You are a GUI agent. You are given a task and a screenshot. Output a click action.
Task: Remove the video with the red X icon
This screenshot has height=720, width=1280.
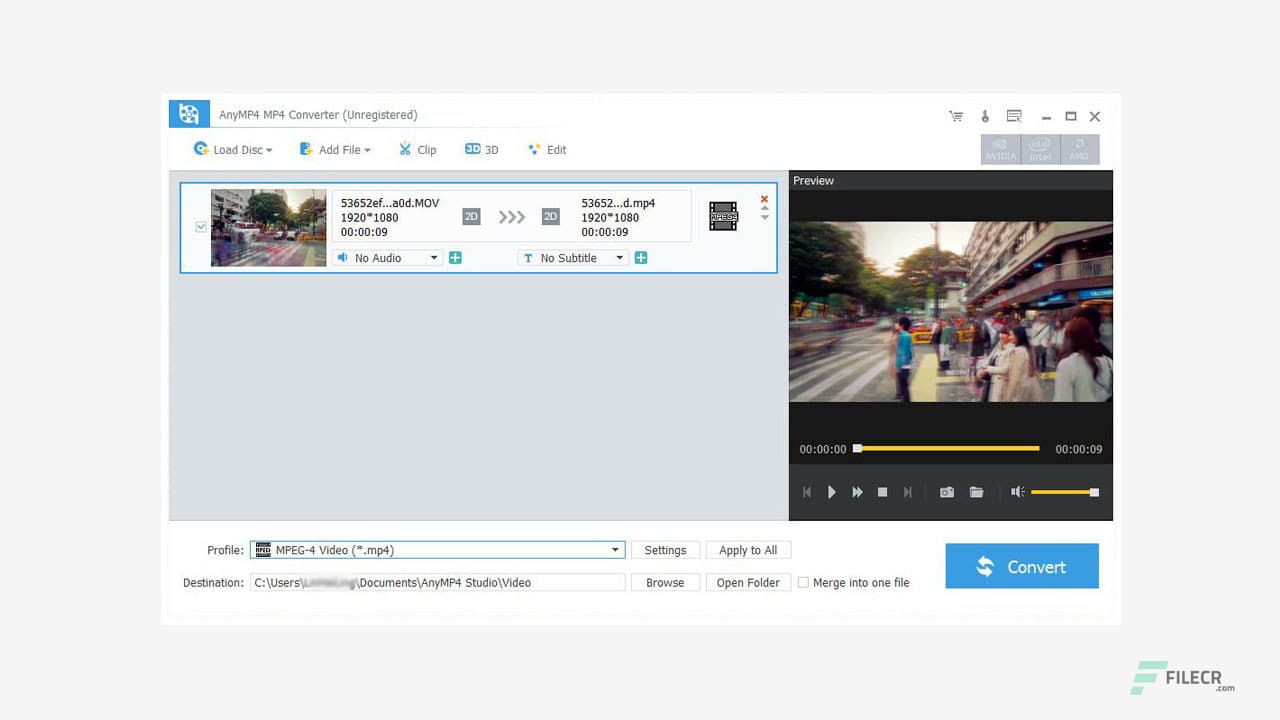coord(764,198)
